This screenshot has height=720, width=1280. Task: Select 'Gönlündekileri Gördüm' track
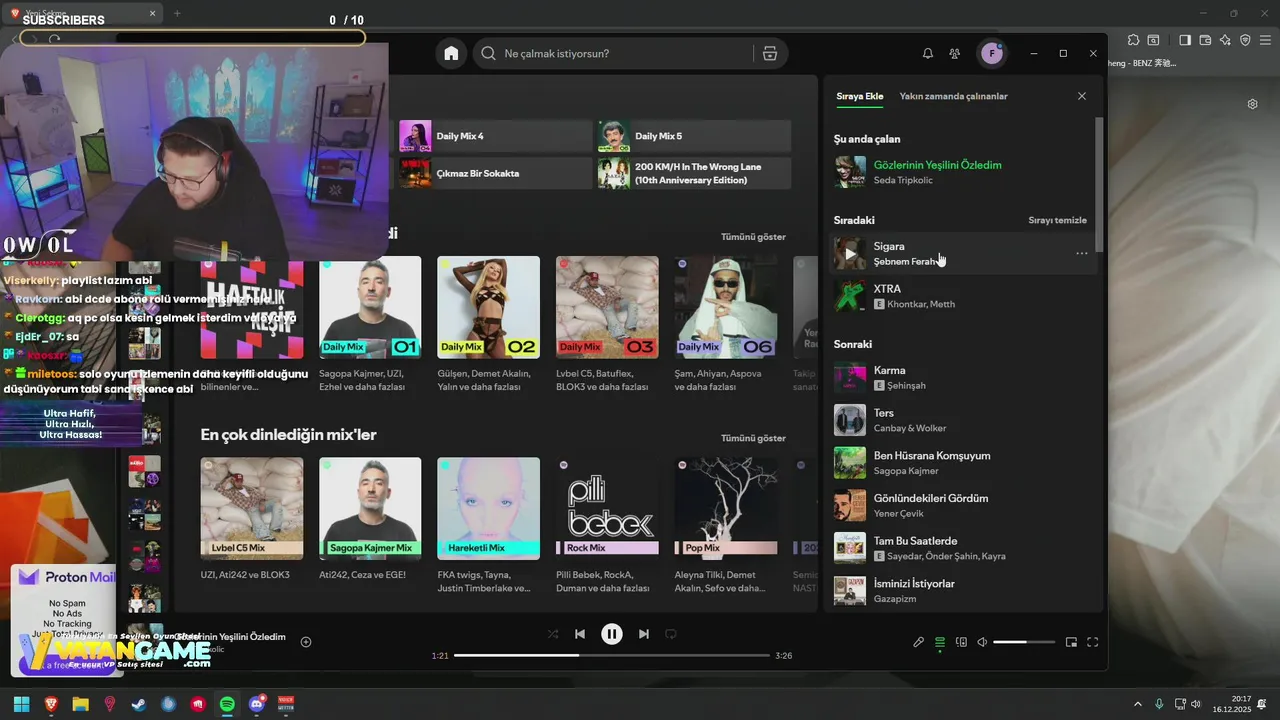(x=963, y=506)
